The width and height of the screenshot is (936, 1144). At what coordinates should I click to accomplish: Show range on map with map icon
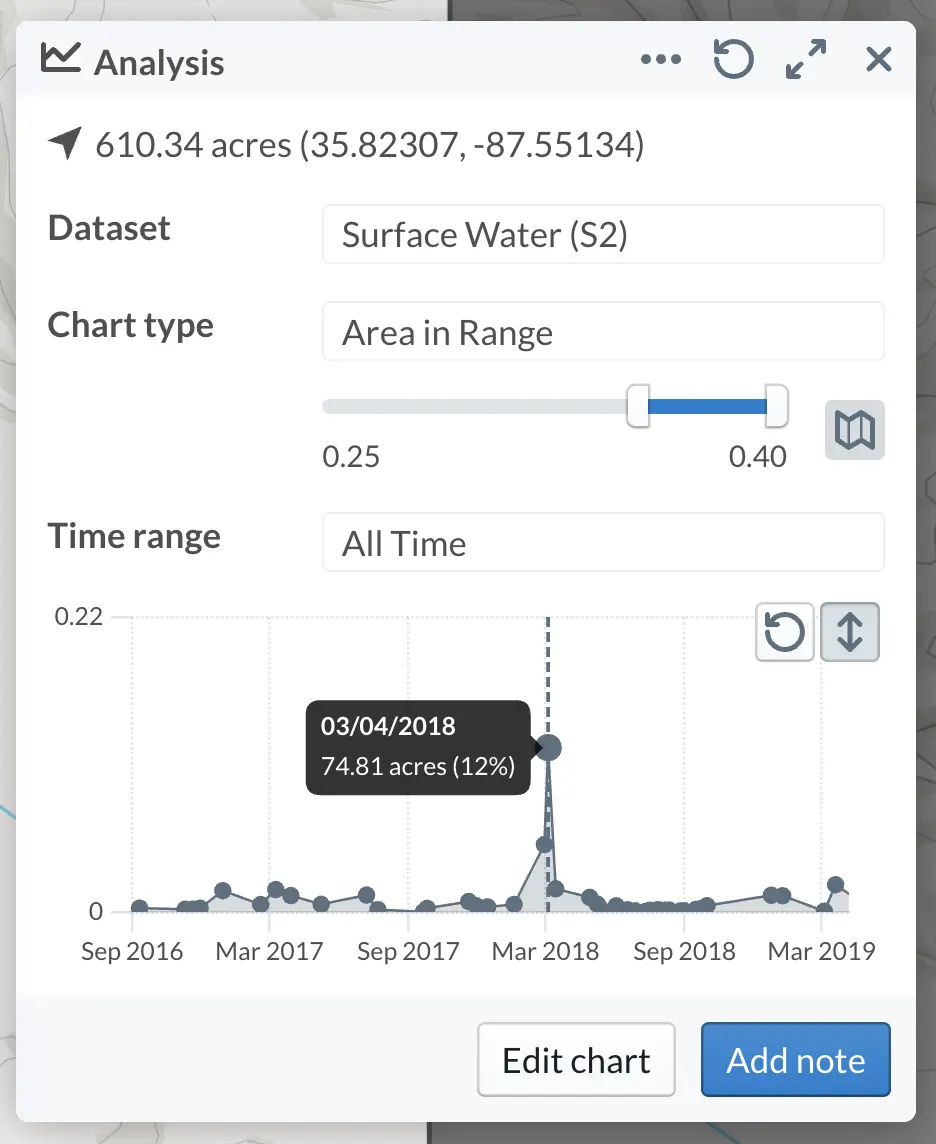[855, 430]
